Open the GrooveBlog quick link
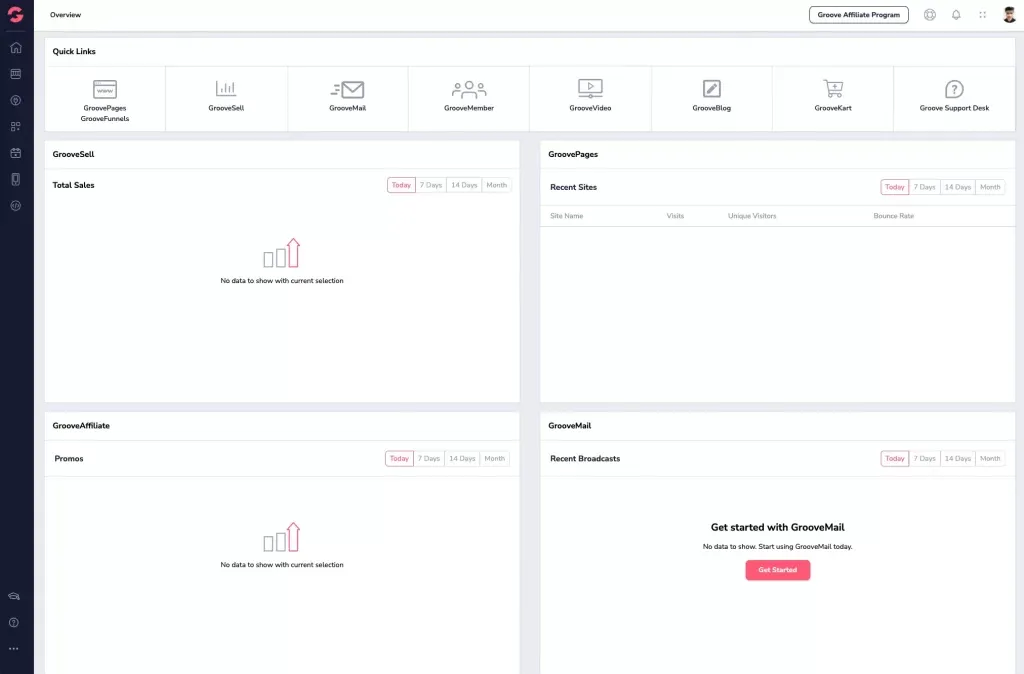This screenshot has width=1024, height=674. coord(712,99)
